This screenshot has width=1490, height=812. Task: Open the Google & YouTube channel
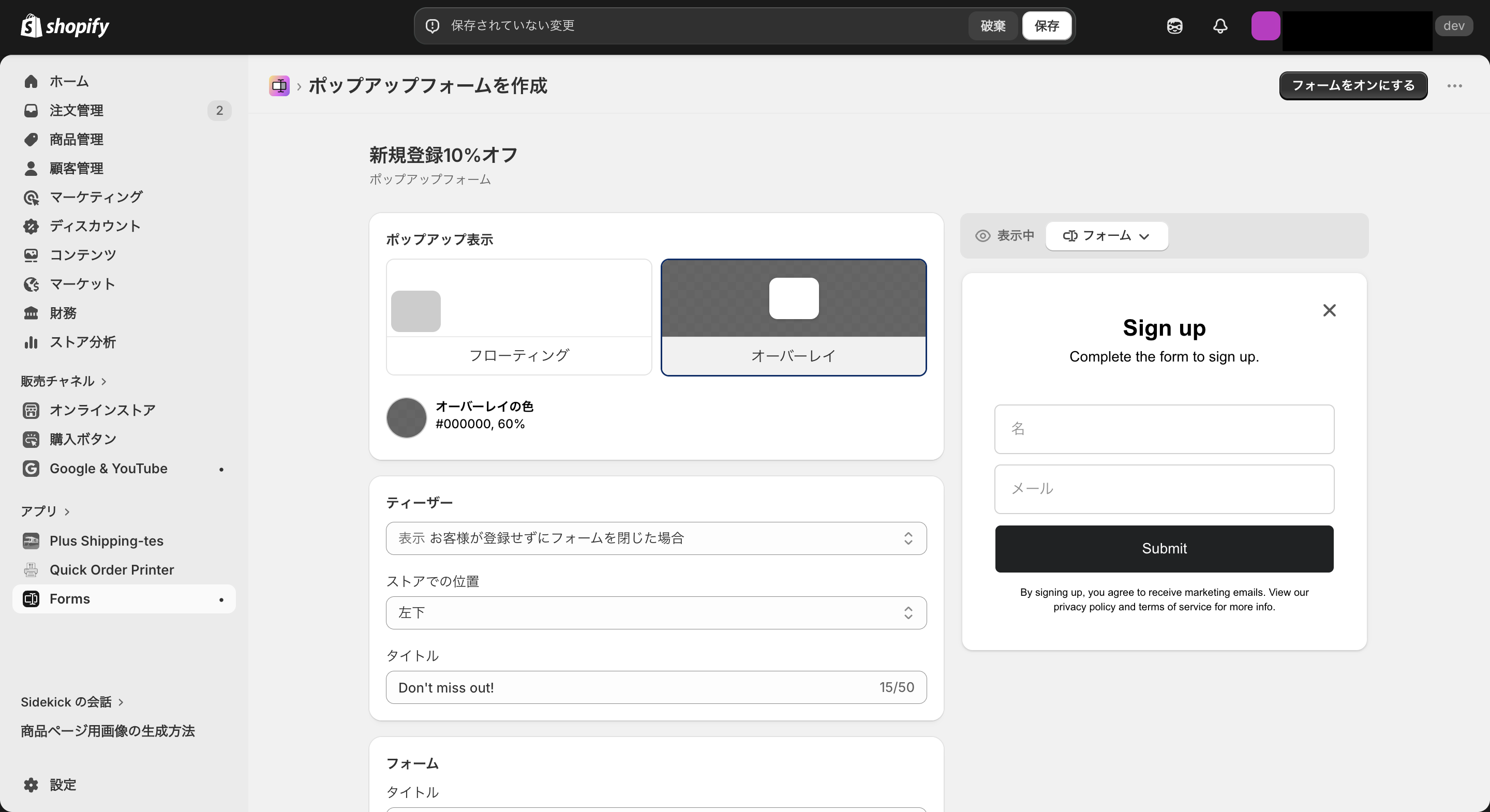click(108, 469)
